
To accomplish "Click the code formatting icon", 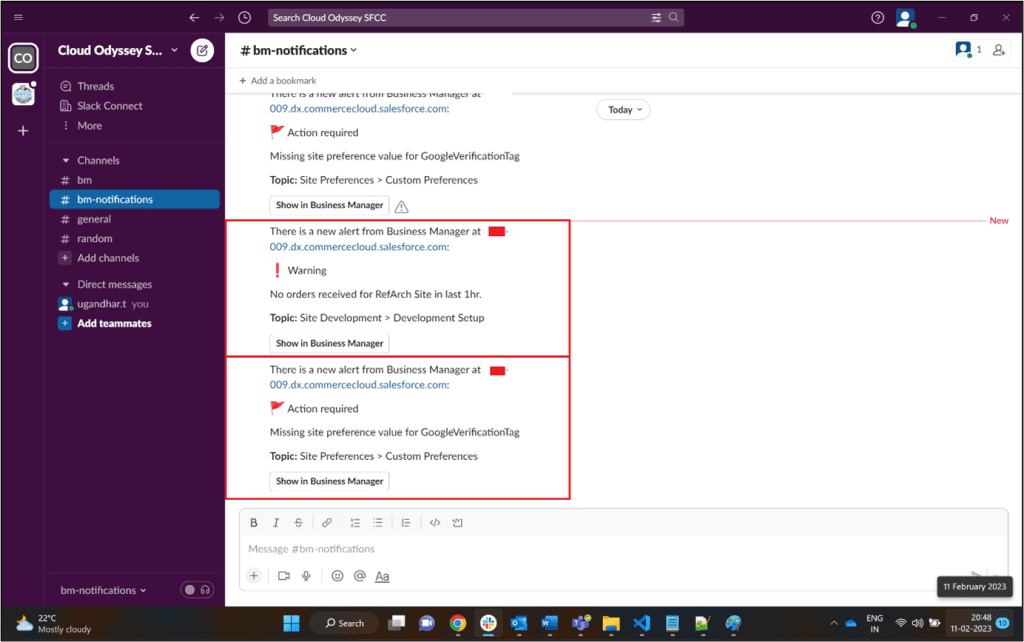I will coord(434,522).
